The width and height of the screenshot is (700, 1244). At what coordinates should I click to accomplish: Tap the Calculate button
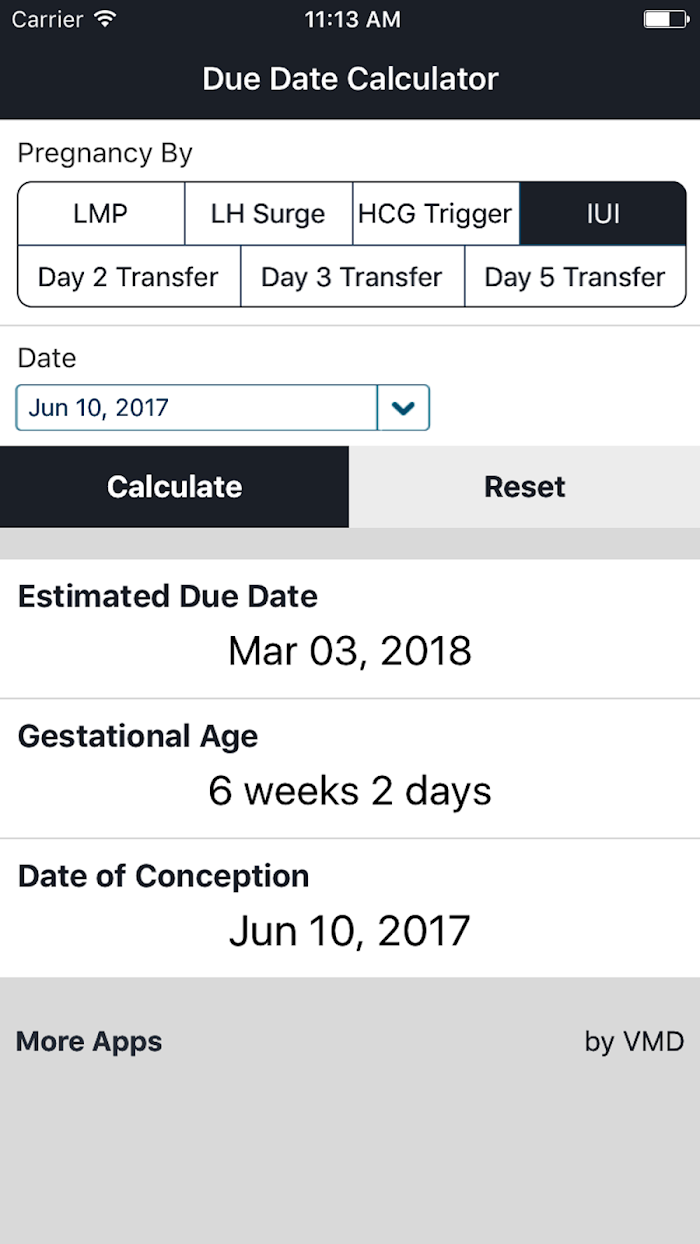click(x=174, y=487)
